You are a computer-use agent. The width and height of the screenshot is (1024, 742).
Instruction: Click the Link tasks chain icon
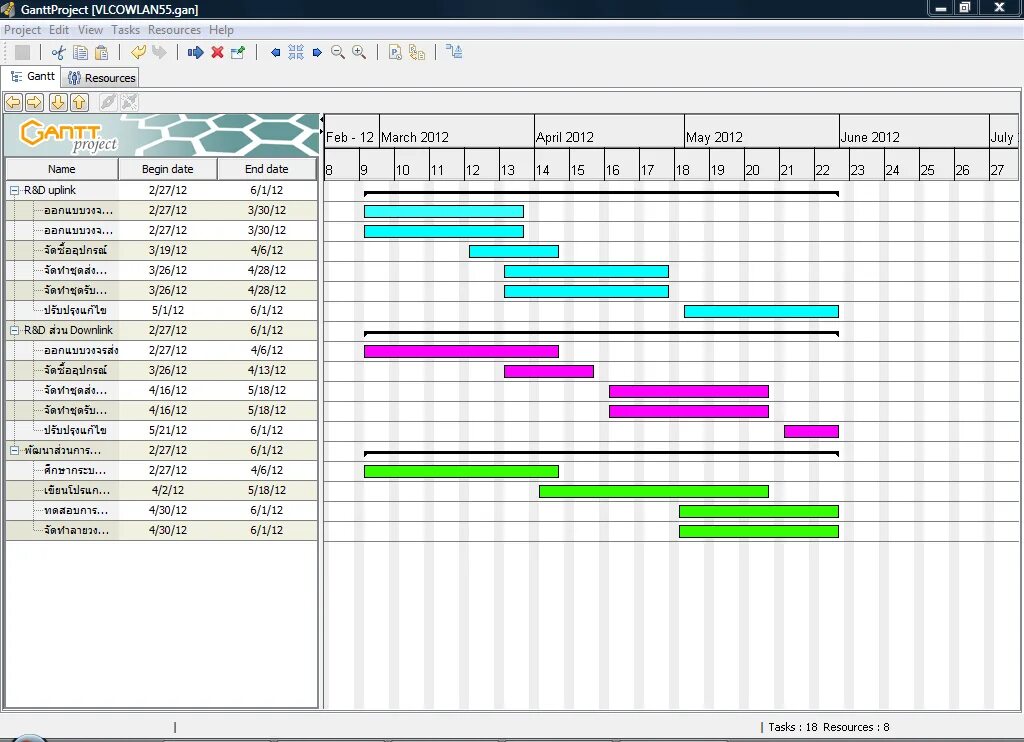[108, 102]
